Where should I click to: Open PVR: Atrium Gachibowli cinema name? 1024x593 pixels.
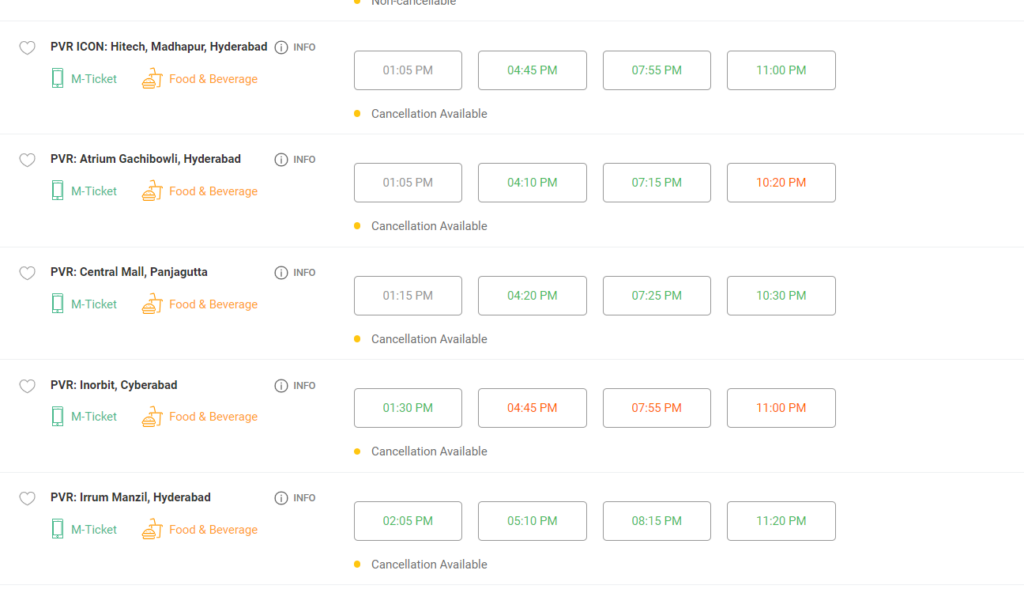click(x=145, y=159)
